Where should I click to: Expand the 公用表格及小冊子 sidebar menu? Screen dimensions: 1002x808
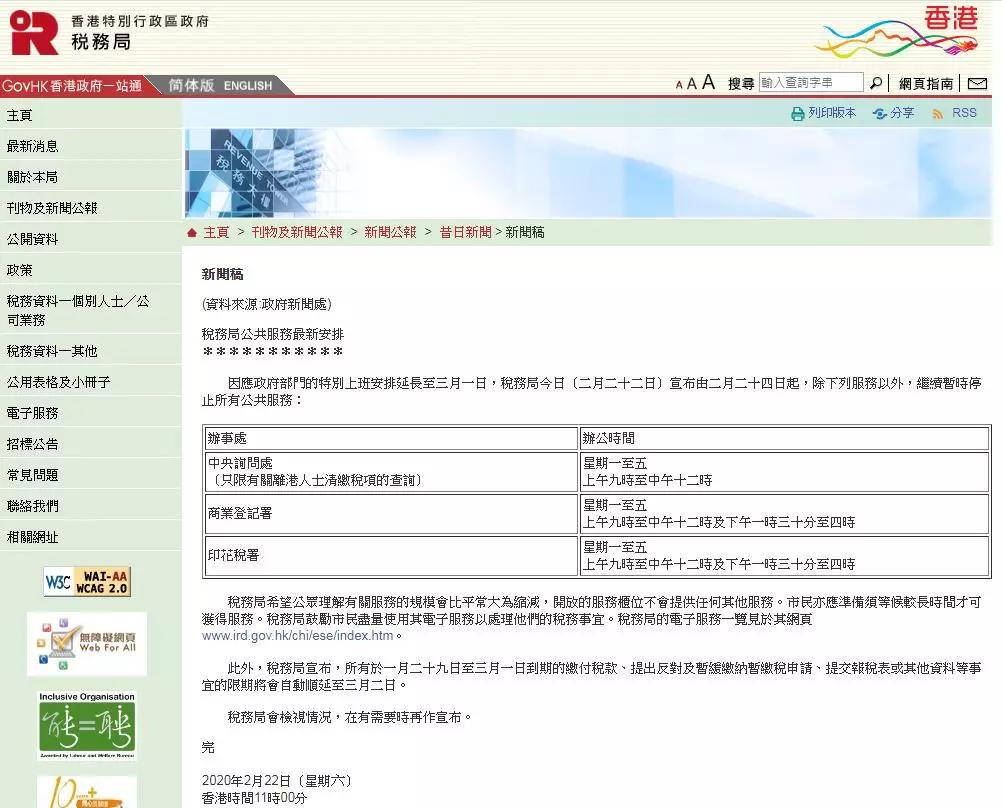(x=58, y=382)
